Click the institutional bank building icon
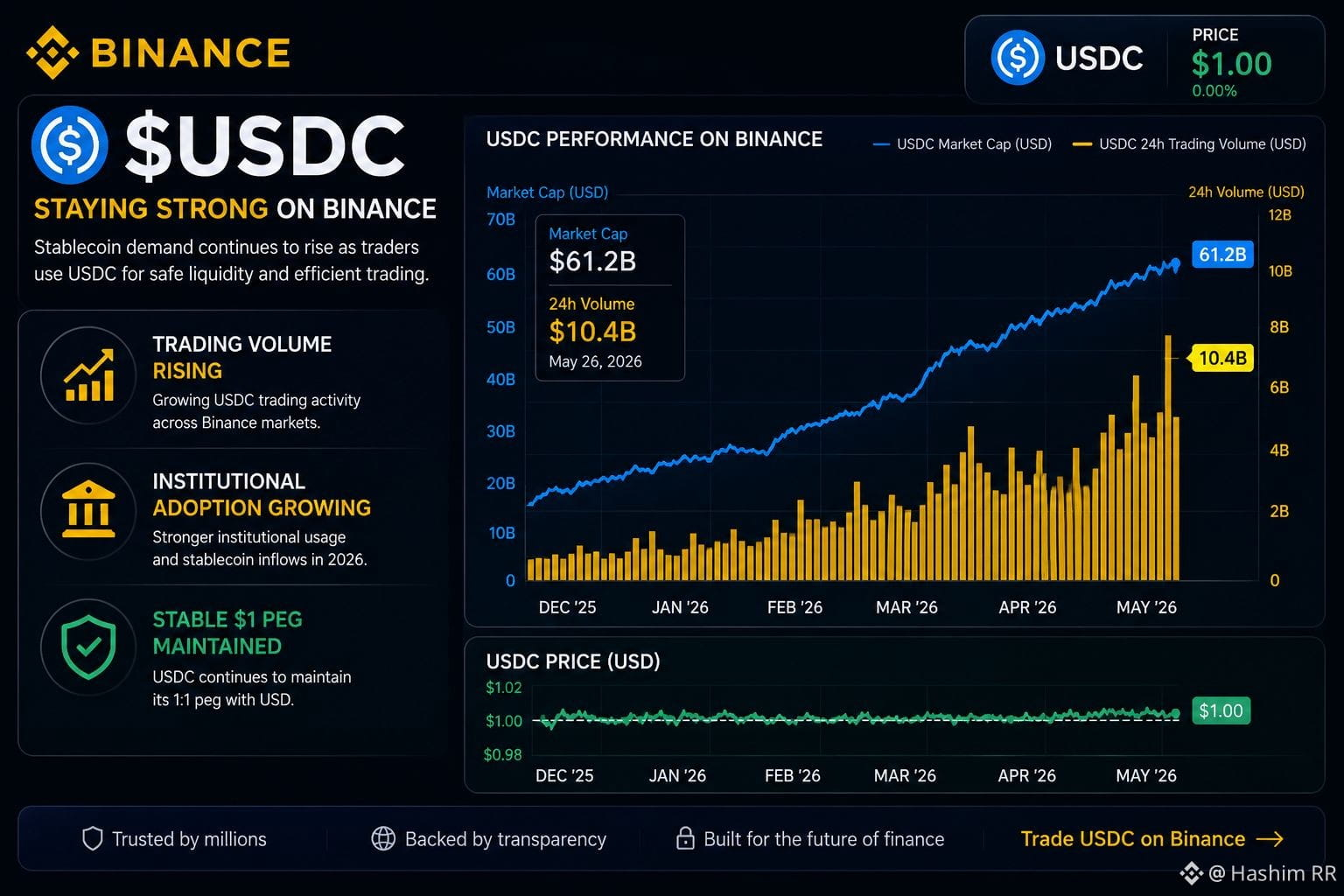 (88, 508)
